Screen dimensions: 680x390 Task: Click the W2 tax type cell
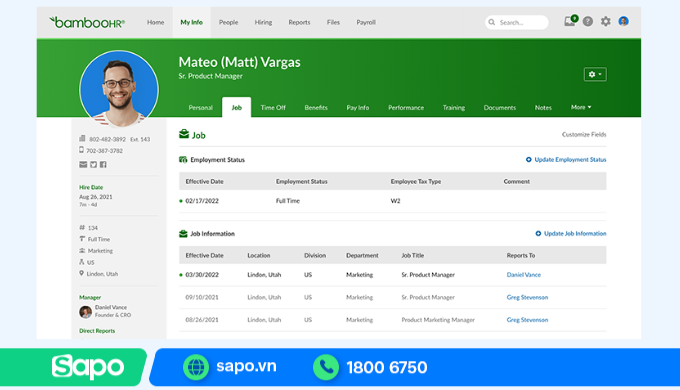point(395,201)
